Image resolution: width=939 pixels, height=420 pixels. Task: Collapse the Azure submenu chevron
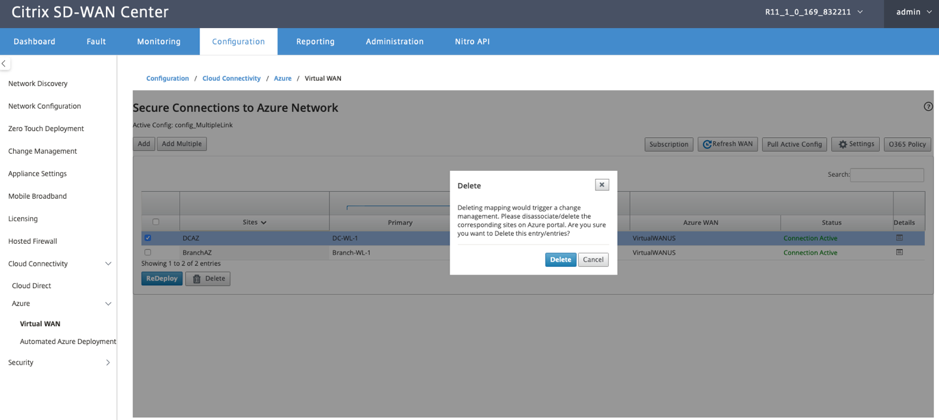(108, 304)
